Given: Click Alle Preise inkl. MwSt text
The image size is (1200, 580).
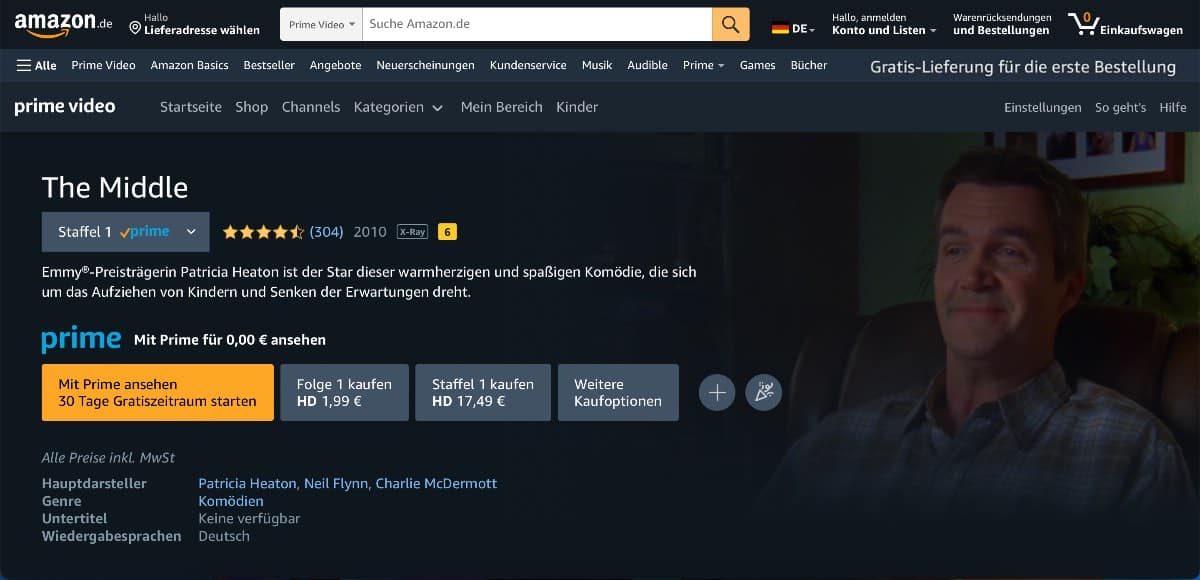Looking at the screenshot, I should click(108, 458).
